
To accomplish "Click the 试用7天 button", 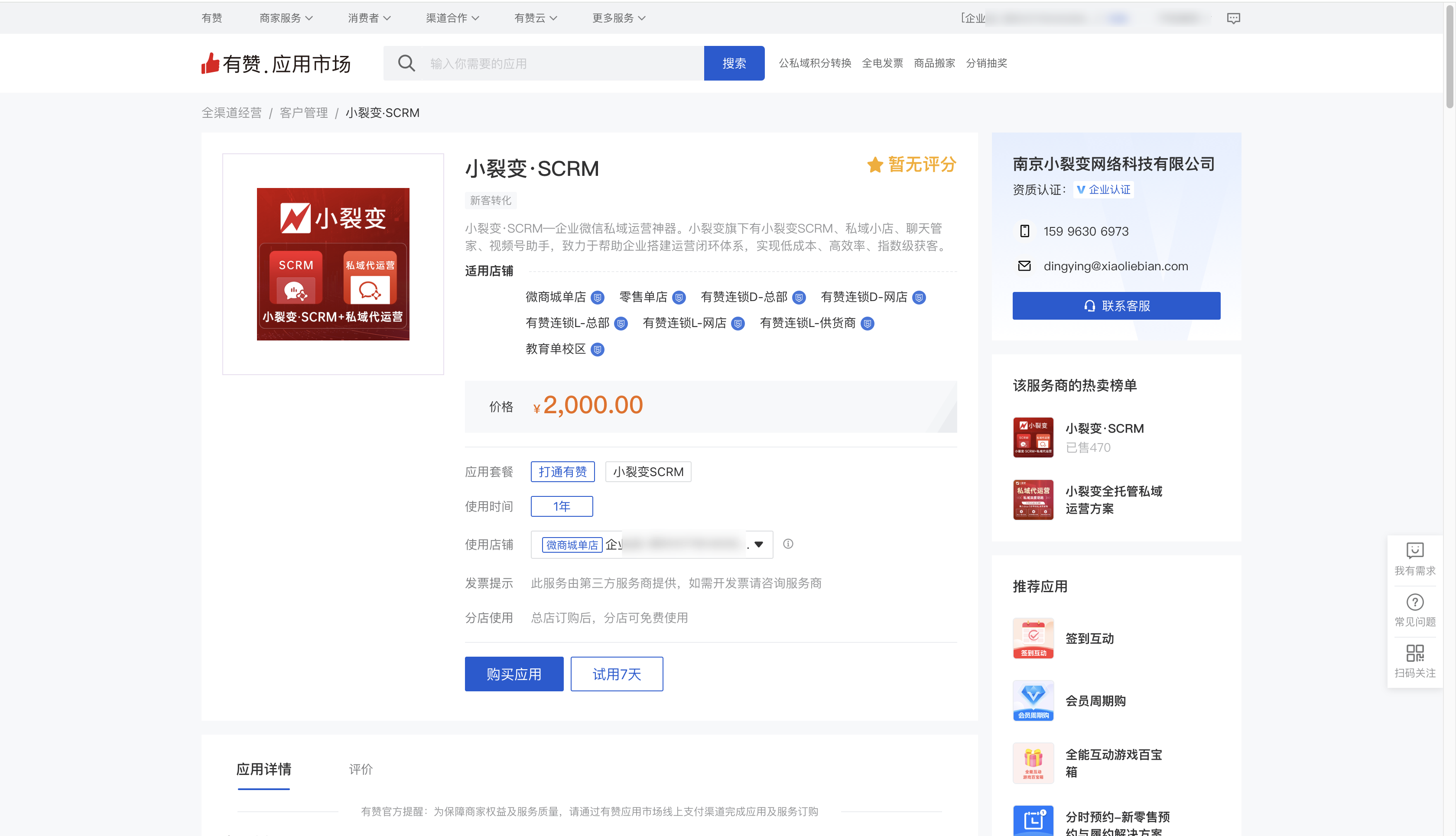I will (616, 674).
